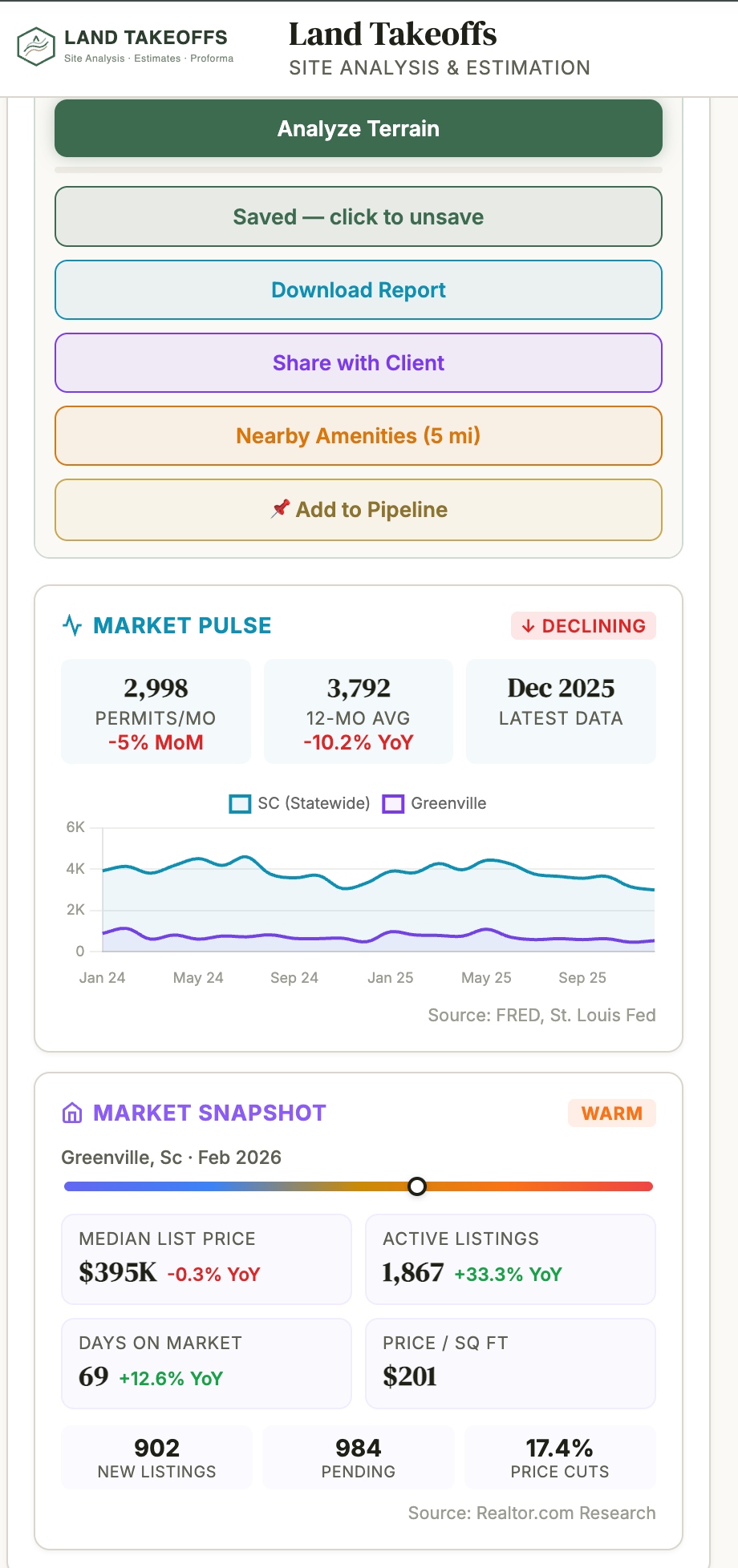Screen dimensions: 738x1568
Task: Unsave the site using the Saved toggle
Action: (x=358, y=216)
